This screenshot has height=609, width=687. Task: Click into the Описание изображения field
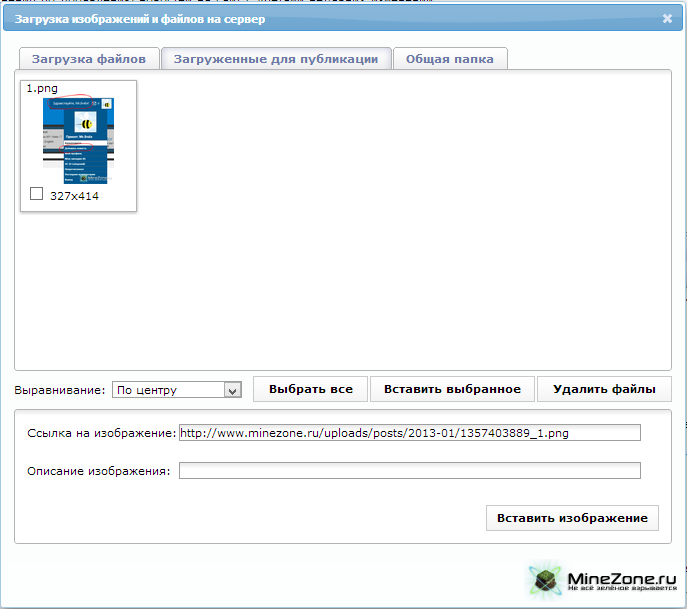coord(409,471)
